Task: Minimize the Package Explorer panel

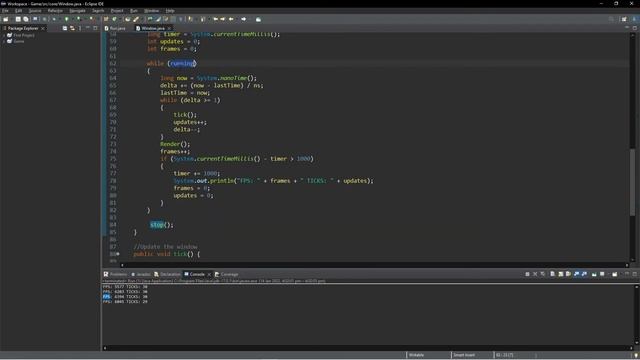Action: click(87, 28)
